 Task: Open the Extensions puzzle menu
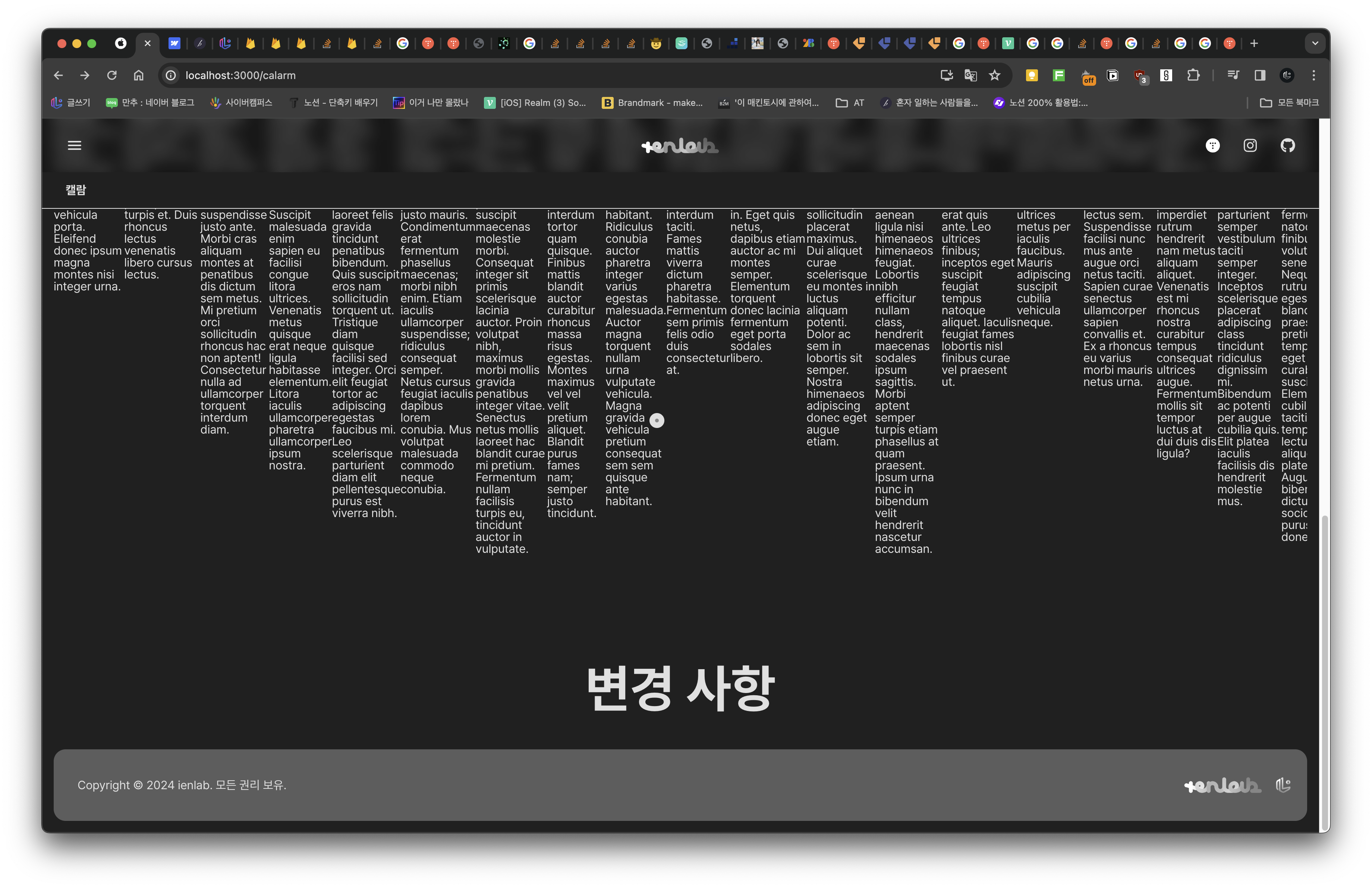tap(1193, 75)
